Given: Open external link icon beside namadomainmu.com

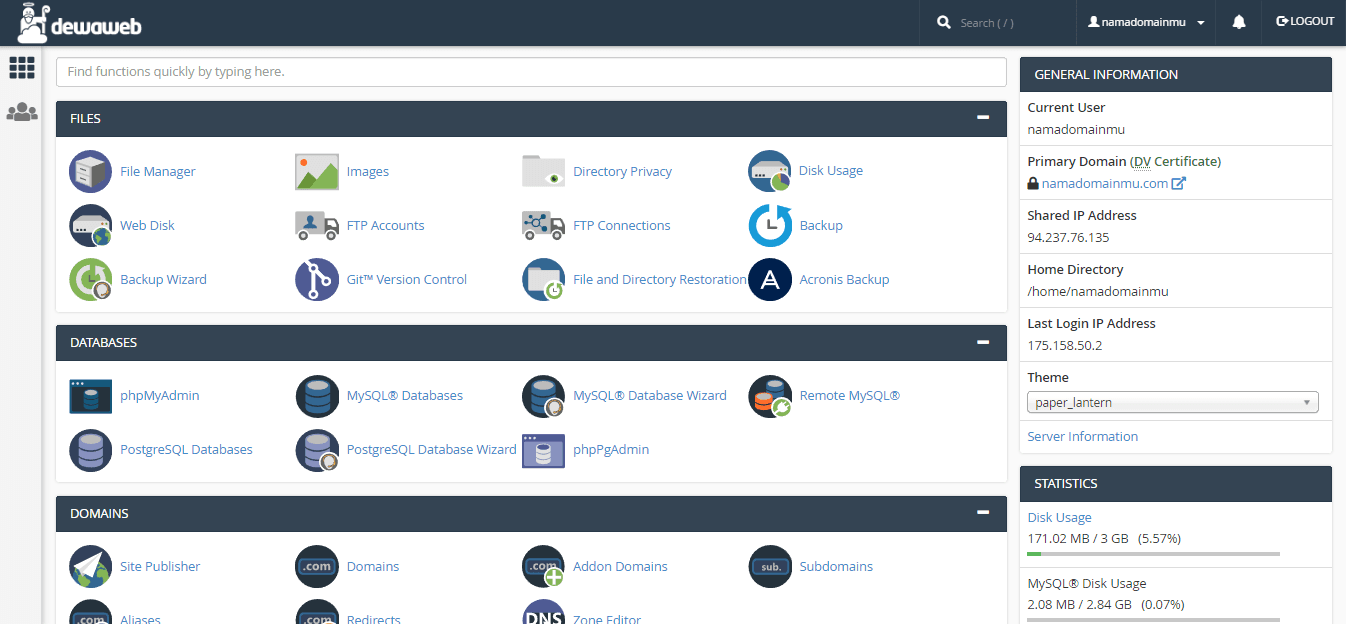Looking at the screenshot, I should pyautogui.click(x=1179, y=183).
